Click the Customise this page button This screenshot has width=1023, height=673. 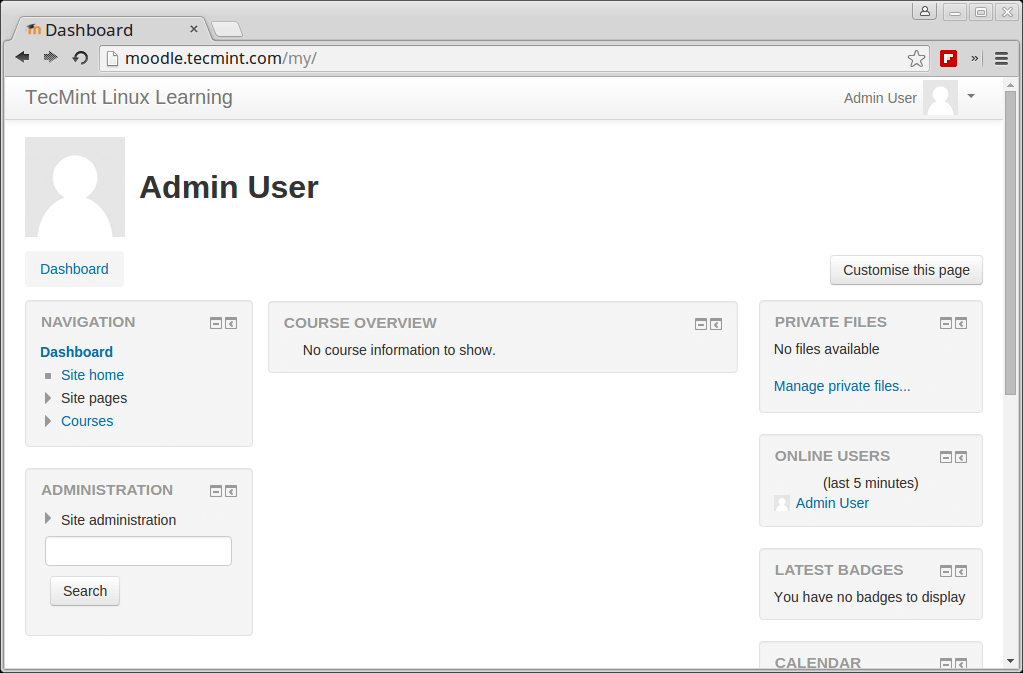tap(906, 270)
